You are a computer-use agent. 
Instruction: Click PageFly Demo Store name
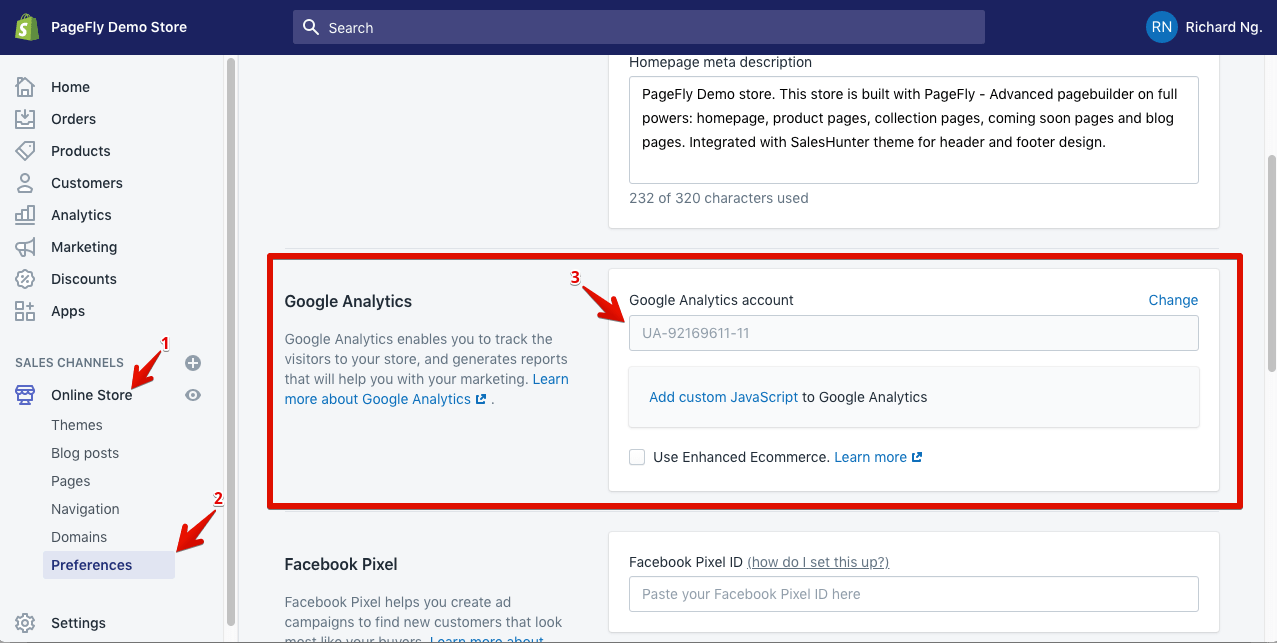click(119, 27)
